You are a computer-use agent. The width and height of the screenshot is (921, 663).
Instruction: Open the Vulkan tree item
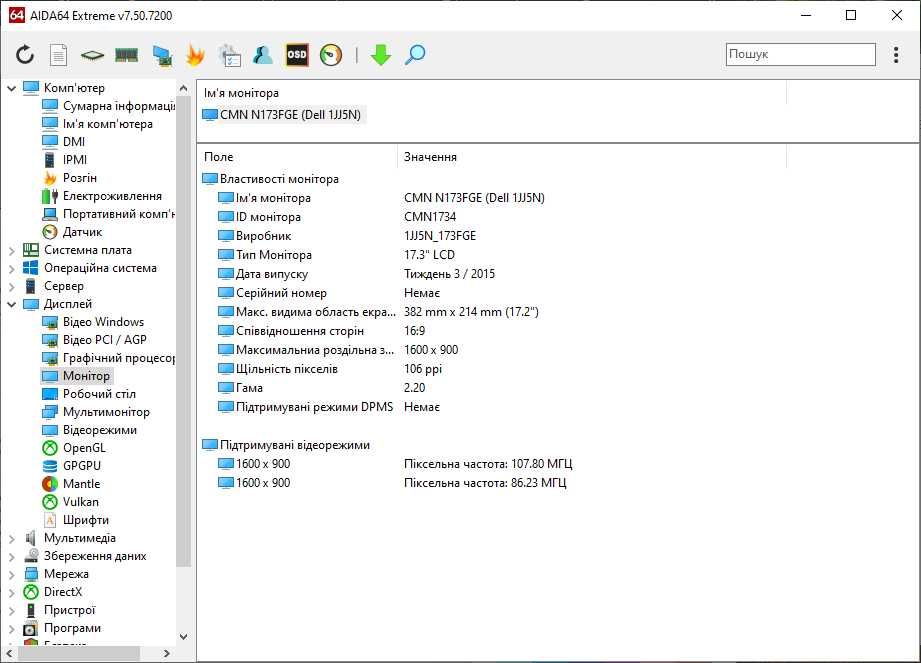coord(70,502)
